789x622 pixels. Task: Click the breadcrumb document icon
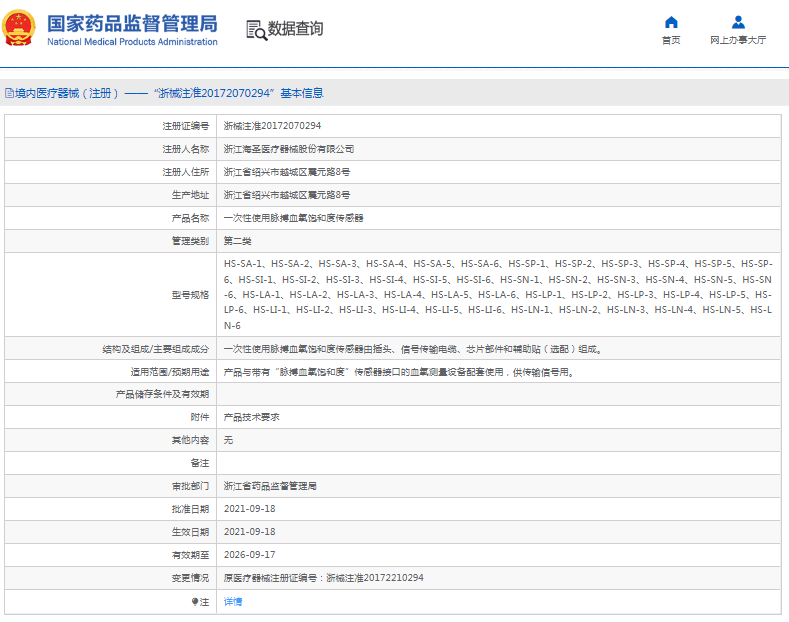pyautogui.click(x=8, y=93)
